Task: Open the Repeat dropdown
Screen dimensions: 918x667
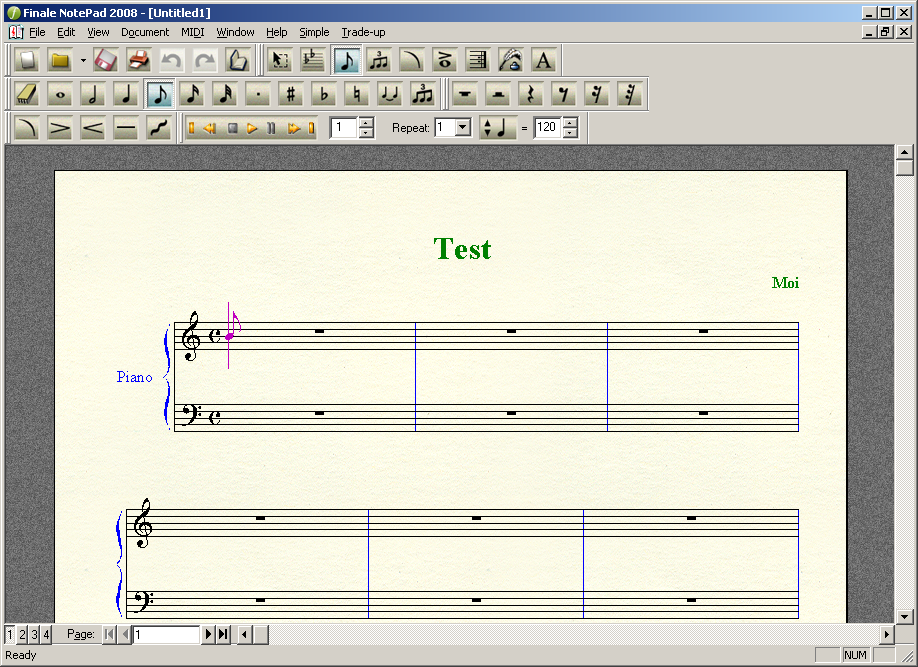Action: pos(463,127)
